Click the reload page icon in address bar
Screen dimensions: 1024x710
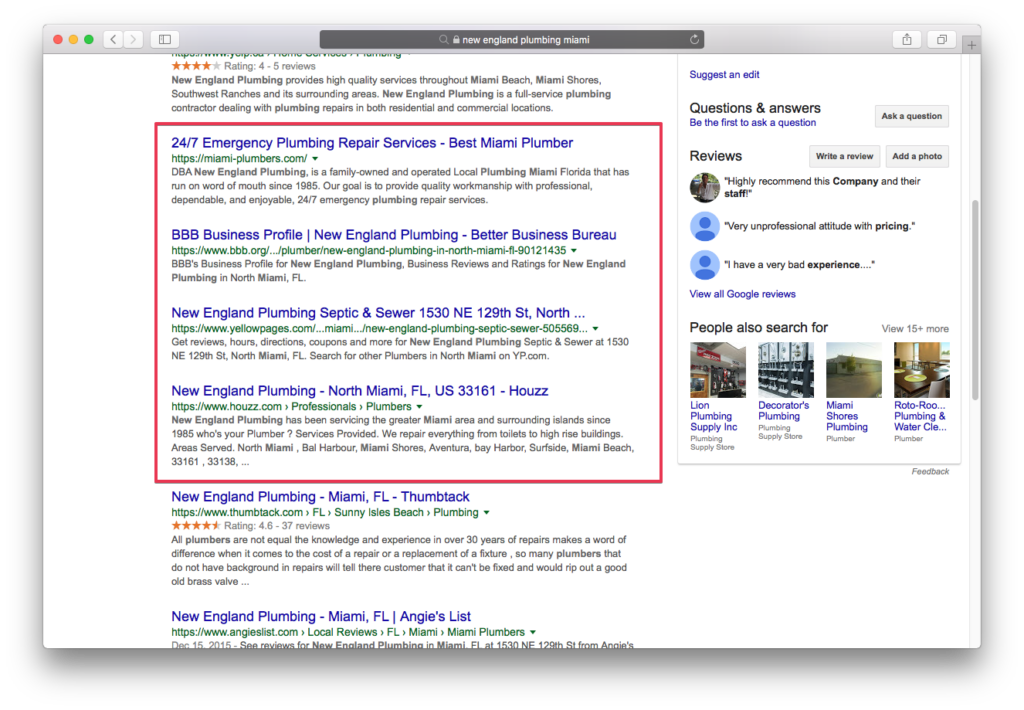[x=694, y=40]
